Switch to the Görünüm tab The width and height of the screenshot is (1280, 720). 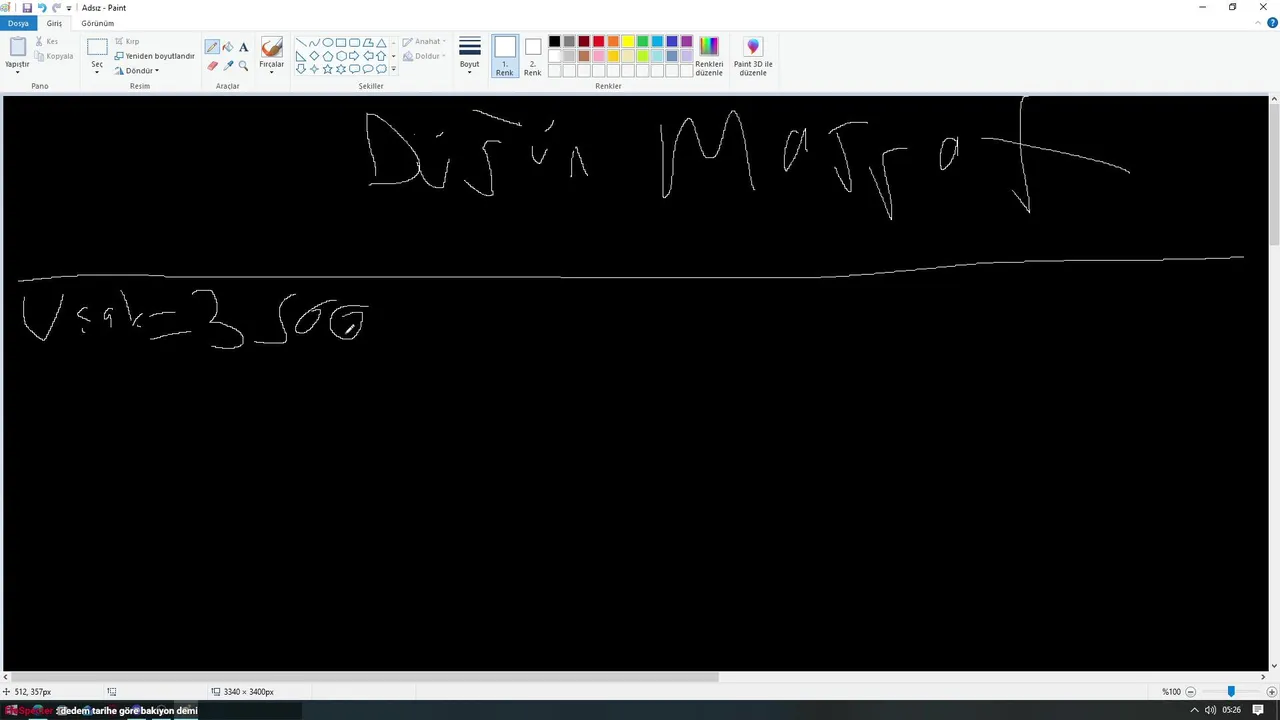coord(98,23)
